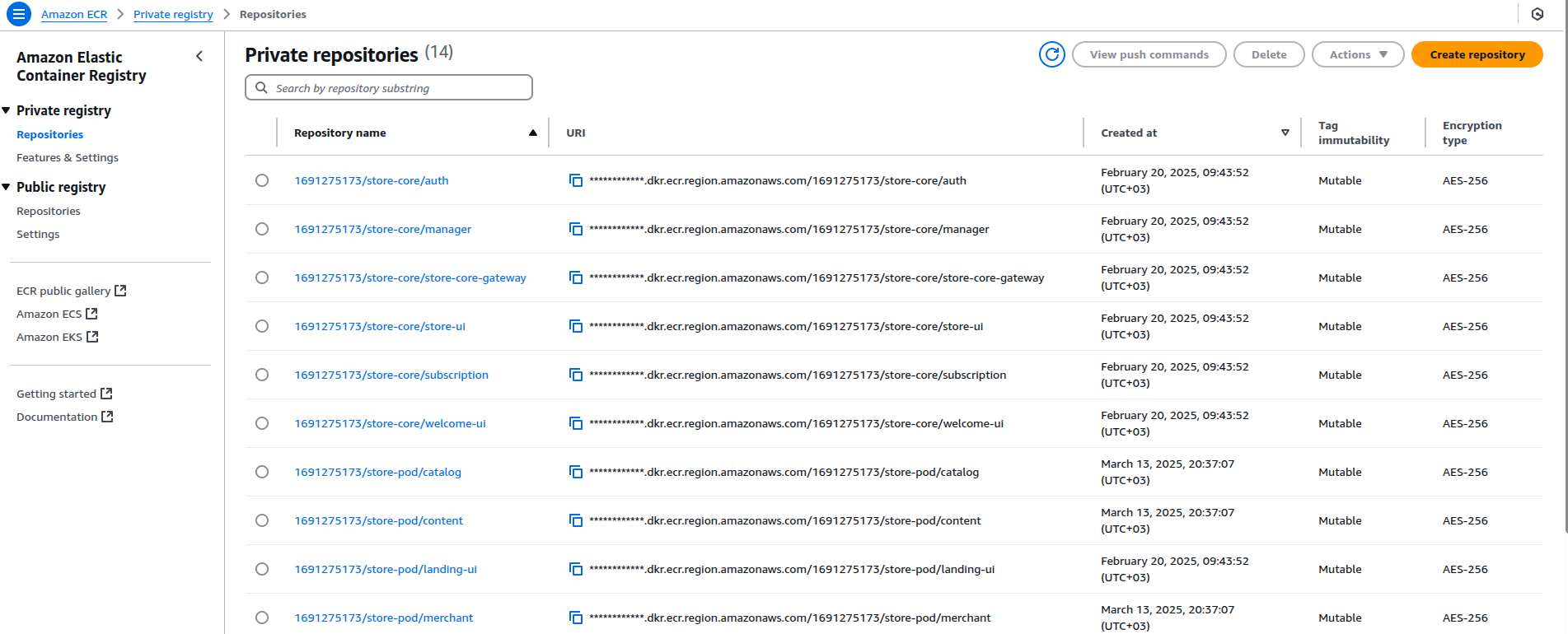
Task: Copy URI of store-pod/merchant repository
Action: (576, 618)
